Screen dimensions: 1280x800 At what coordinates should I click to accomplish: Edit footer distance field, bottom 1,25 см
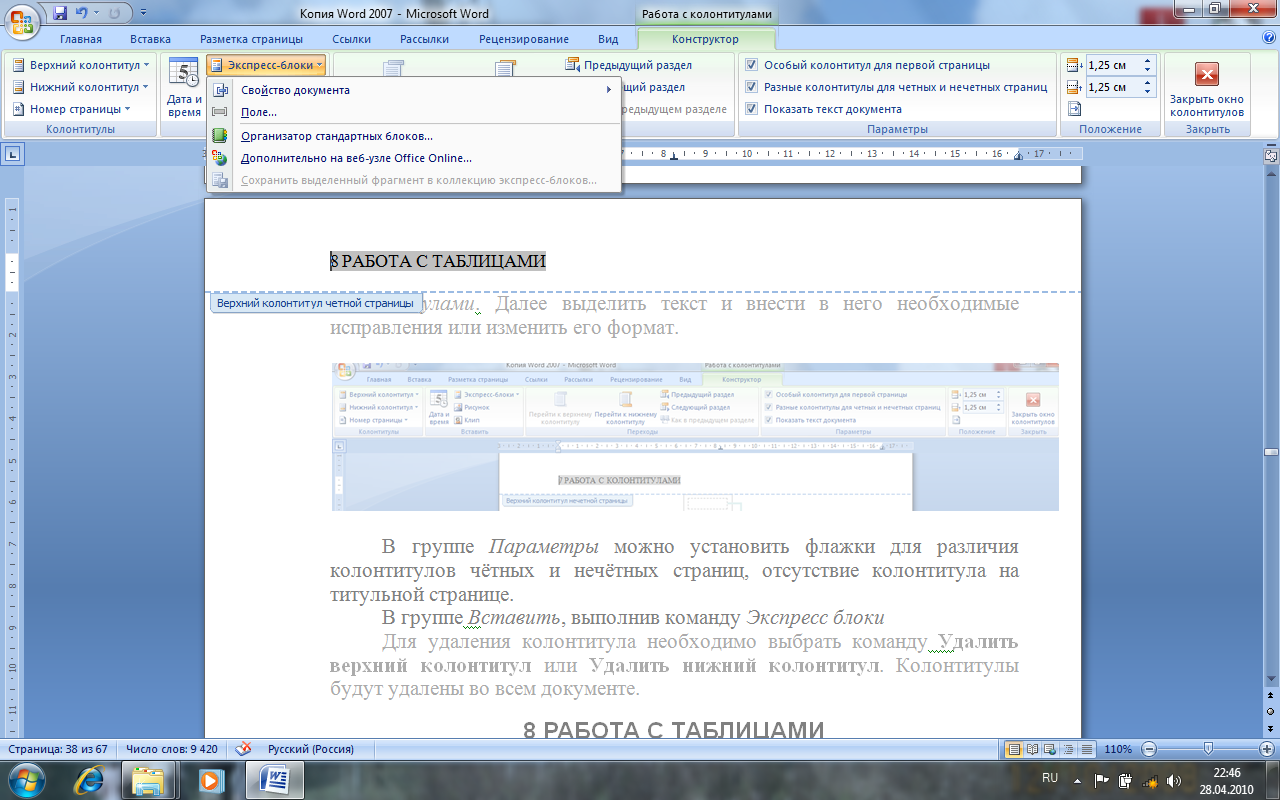coord(1113,87)
